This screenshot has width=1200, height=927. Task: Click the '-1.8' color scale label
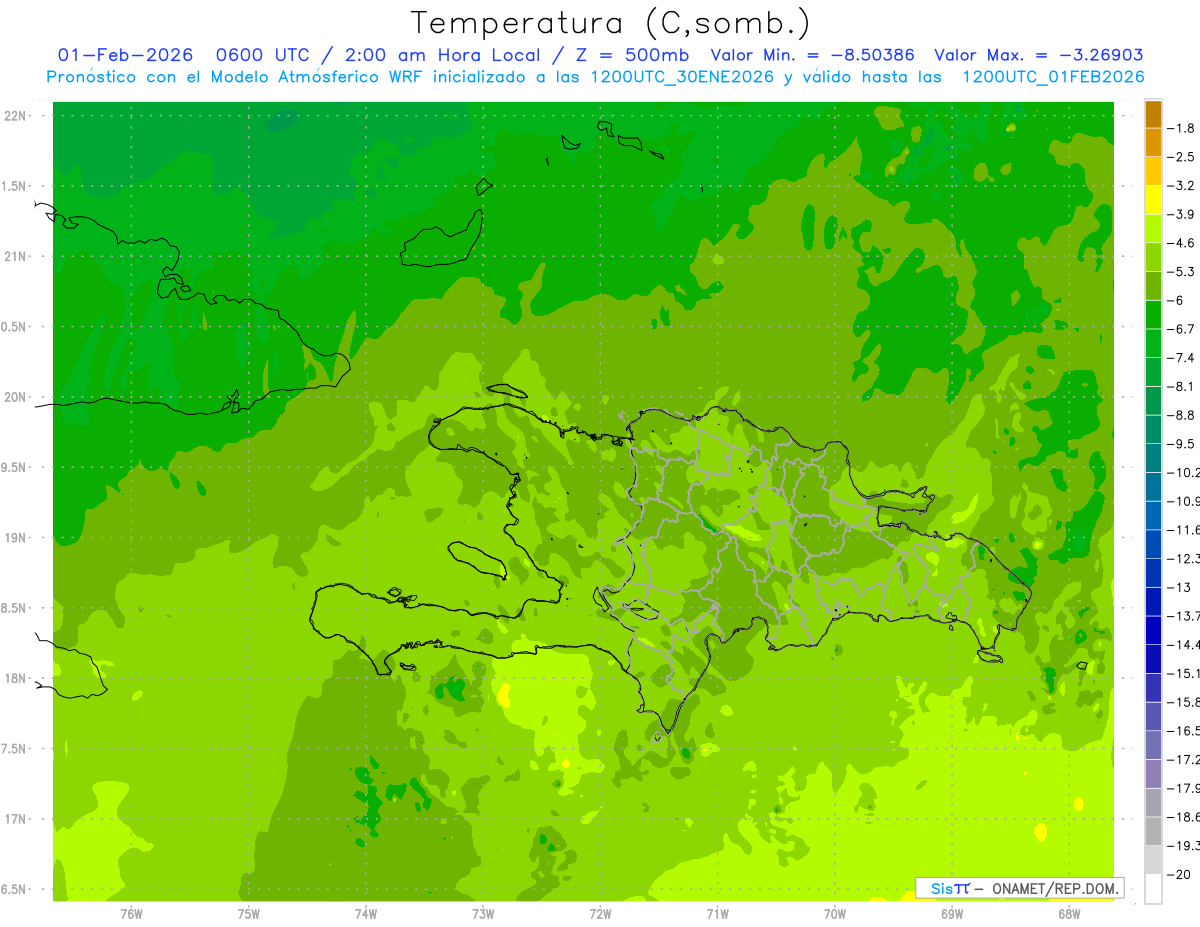pos(1181,128)
